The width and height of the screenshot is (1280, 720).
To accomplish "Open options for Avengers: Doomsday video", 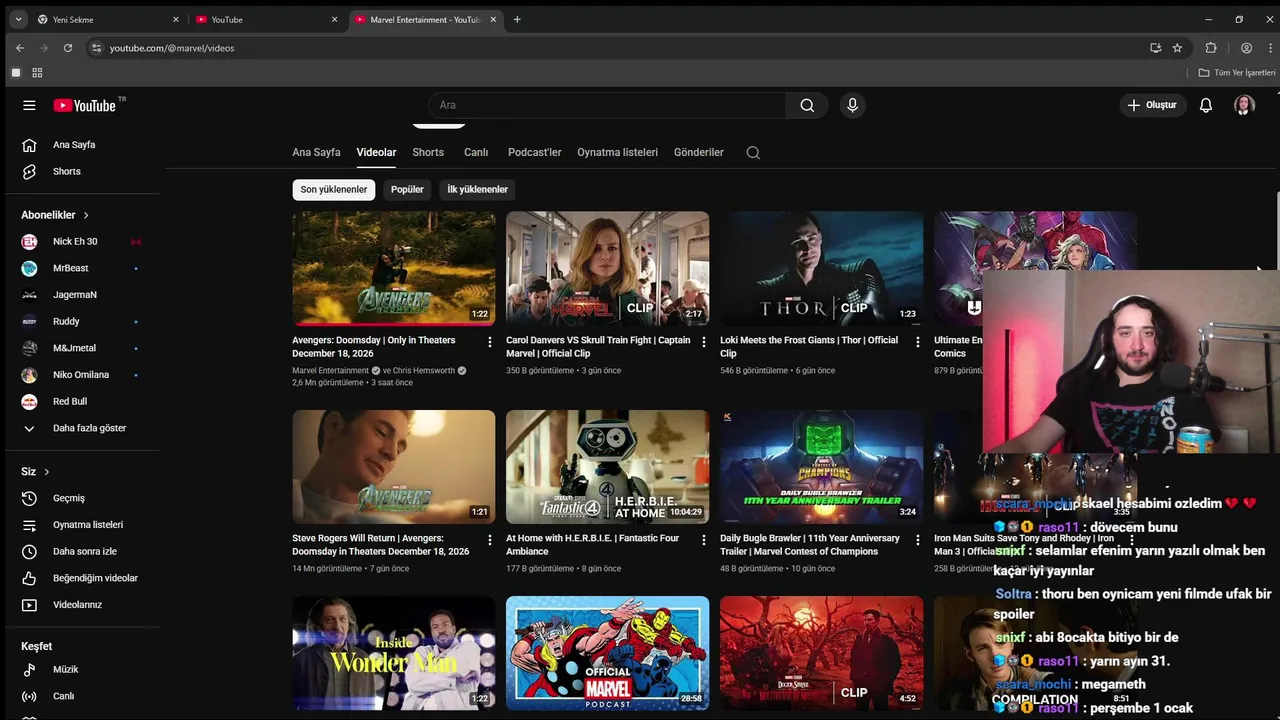I will [489, 342].
